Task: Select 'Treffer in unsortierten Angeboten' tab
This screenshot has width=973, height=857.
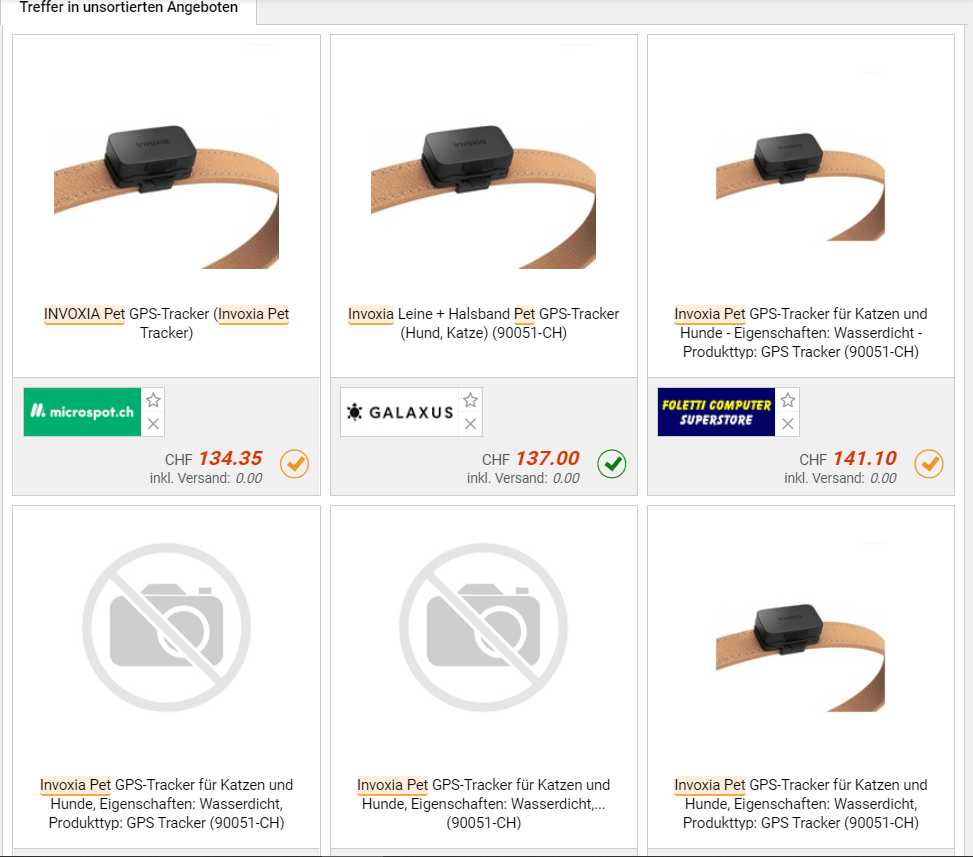Action: point(128,9)
